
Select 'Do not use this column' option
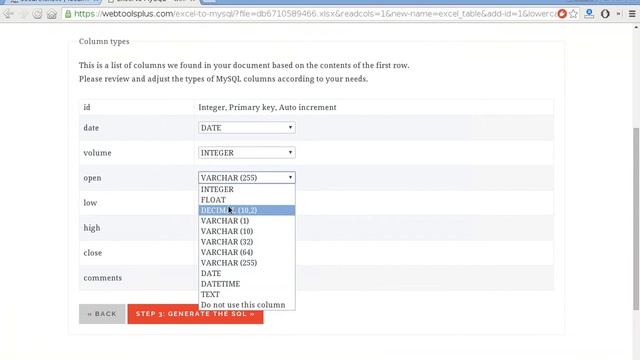coord(247,305)
